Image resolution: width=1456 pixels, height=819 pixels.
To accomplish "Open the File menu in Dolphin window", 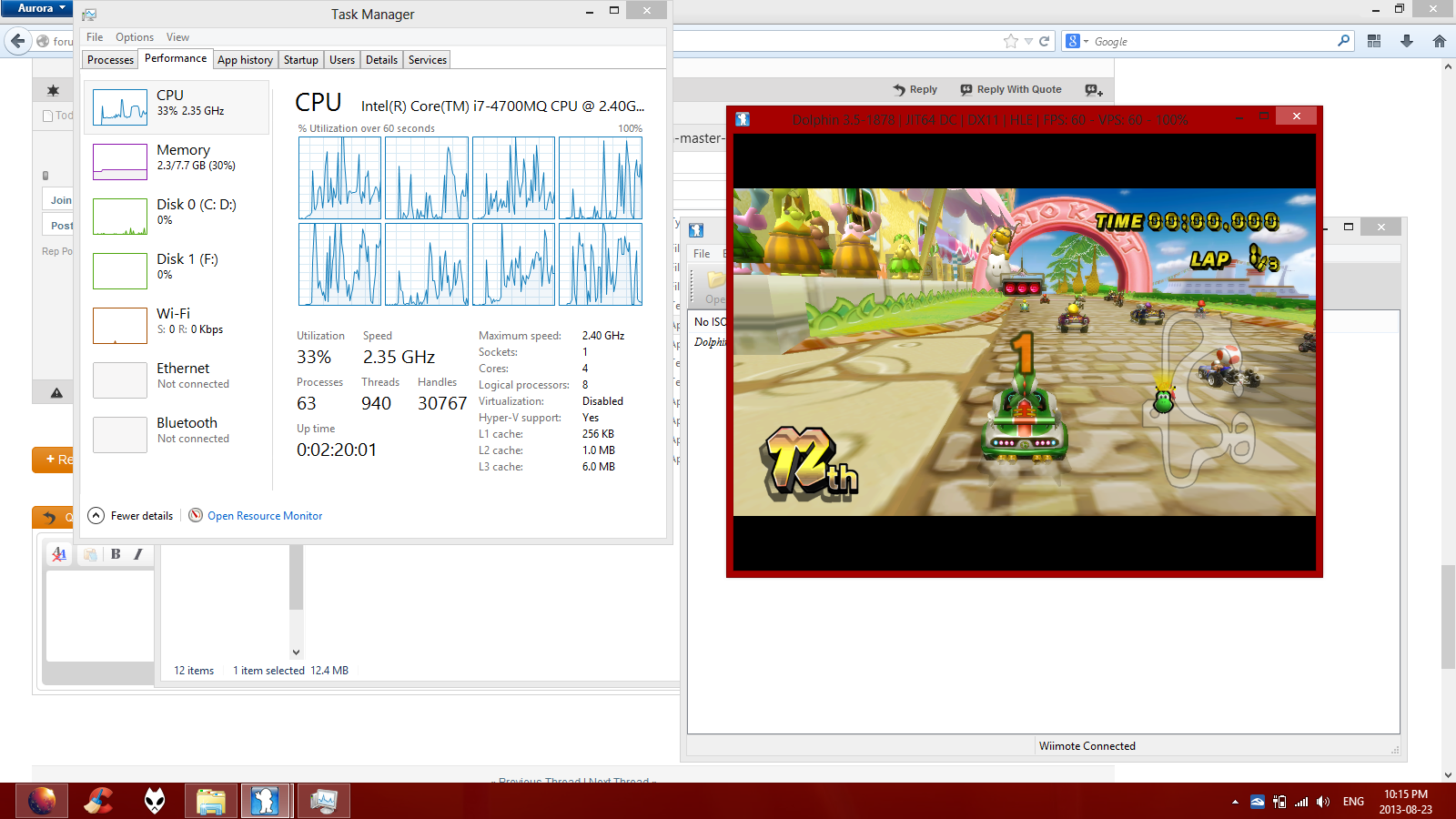I will click(702, 254).
